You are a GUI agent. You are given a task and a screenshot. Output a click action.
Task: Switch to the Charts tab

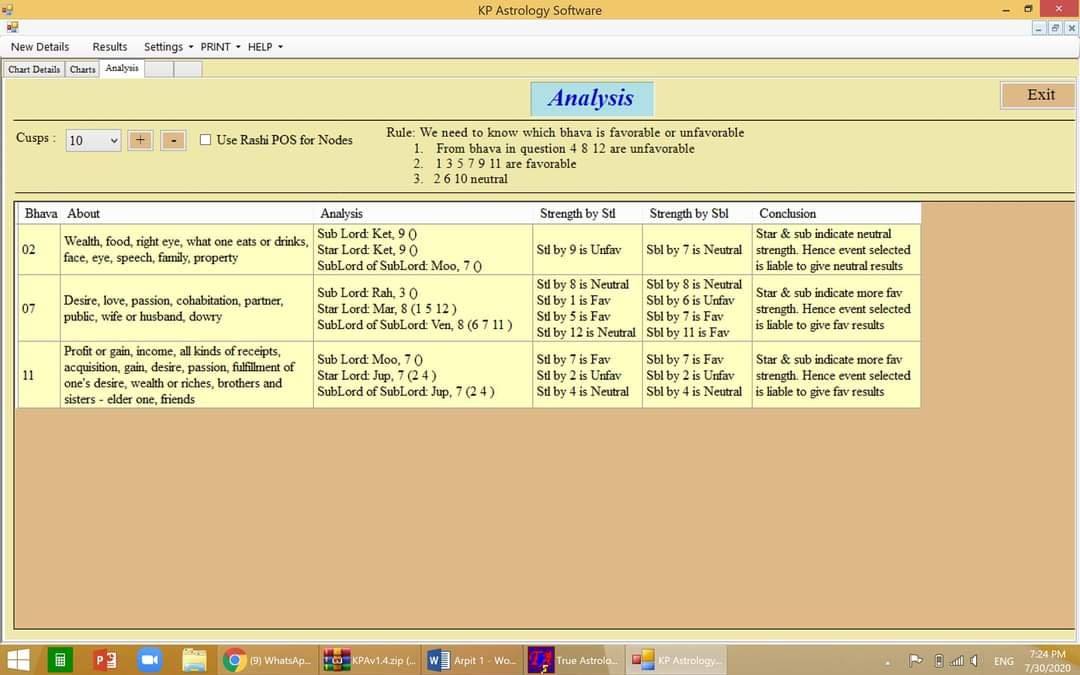(83, 70)
